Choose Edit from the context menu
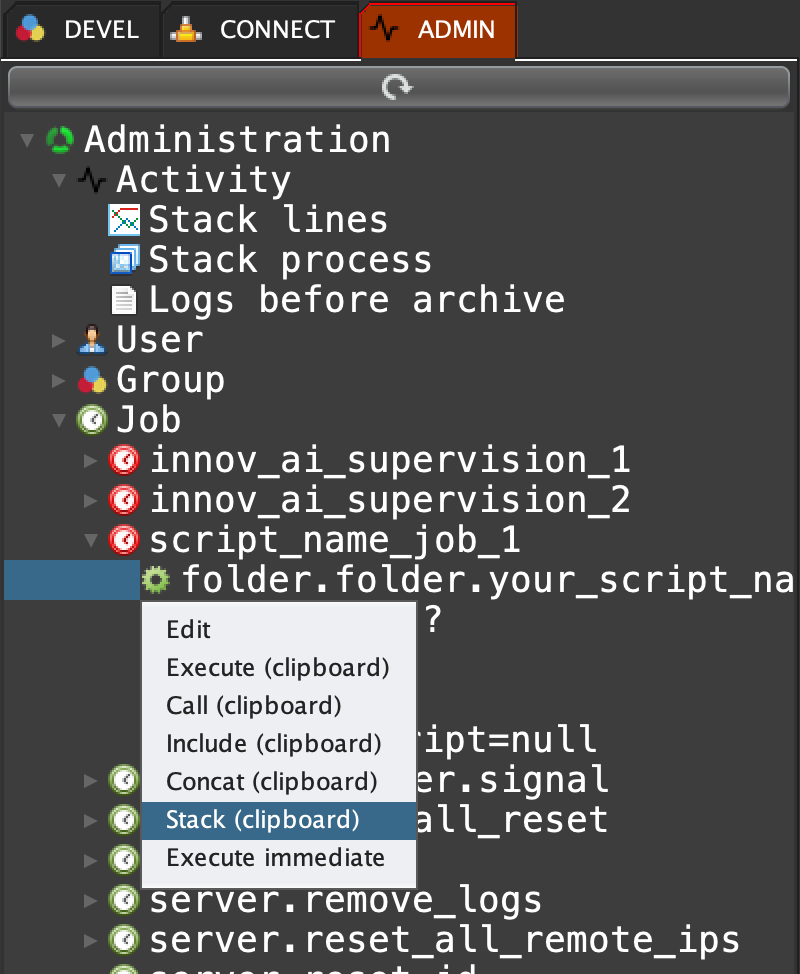 tap(189, 630)
